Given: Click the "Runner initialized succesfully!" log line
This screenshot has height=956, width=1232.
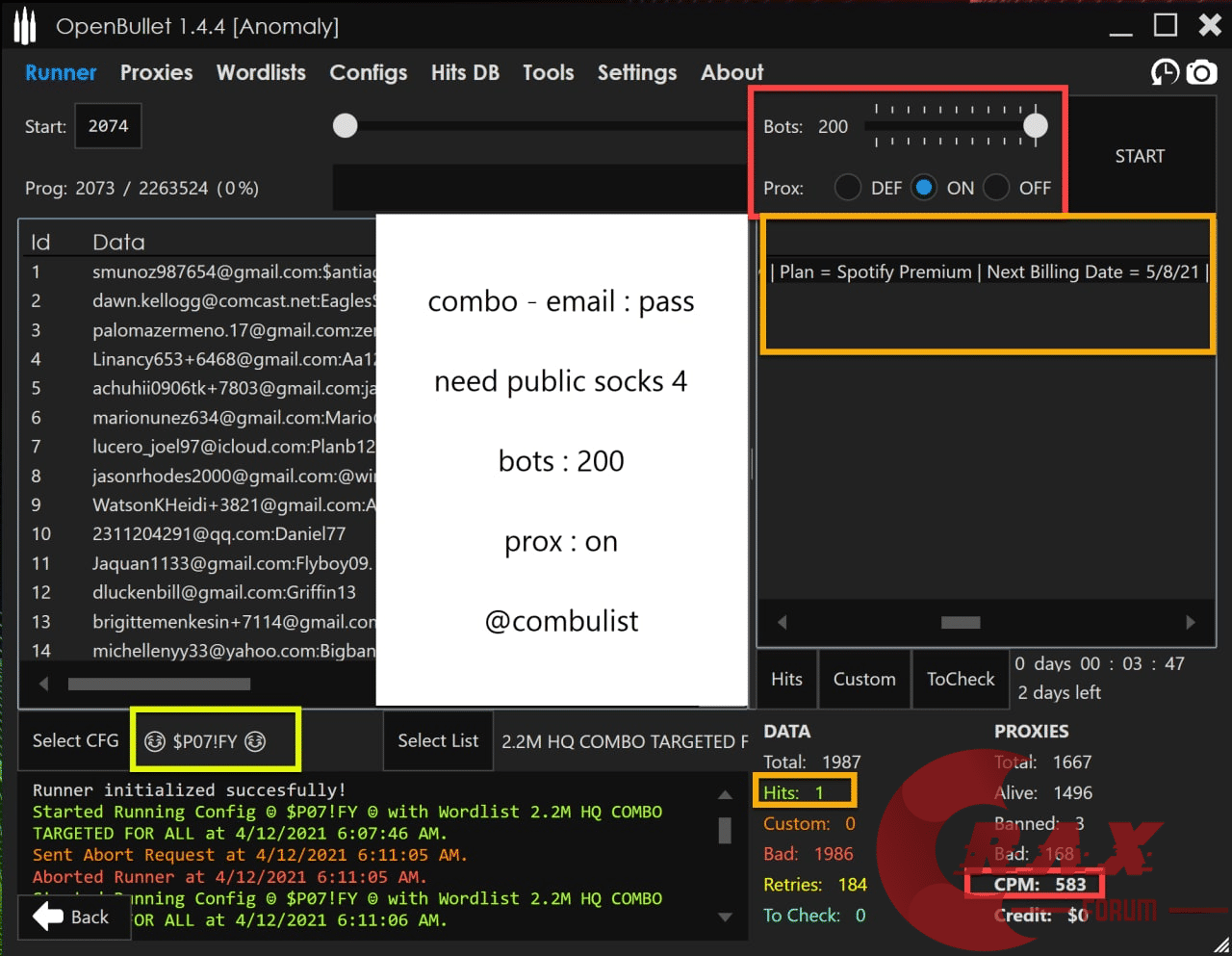Looking at the screenshot, I should [x=189, y=790].
